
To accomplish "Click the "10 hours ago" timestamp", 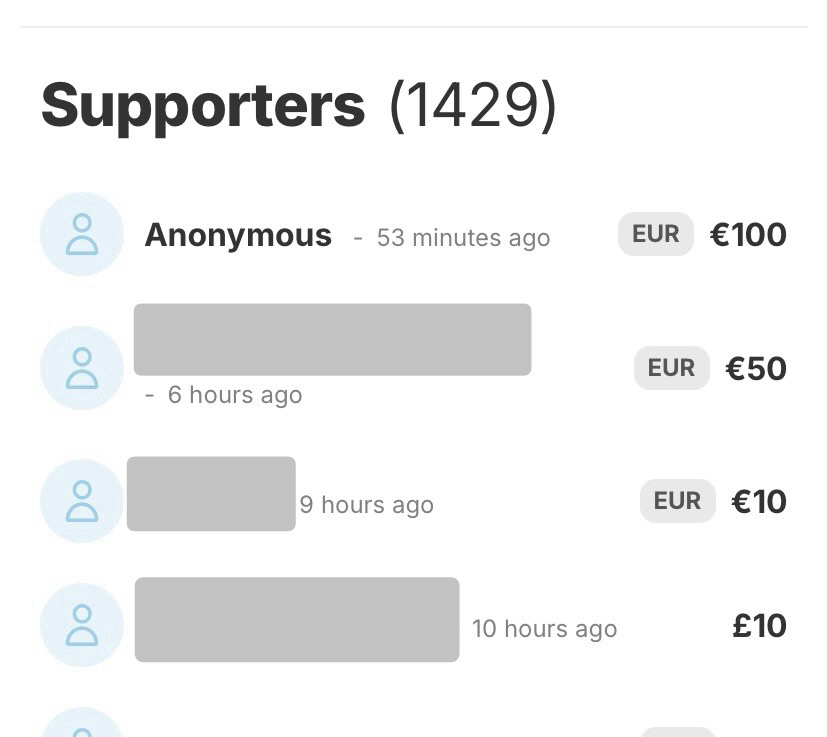I will coord(544,629).
